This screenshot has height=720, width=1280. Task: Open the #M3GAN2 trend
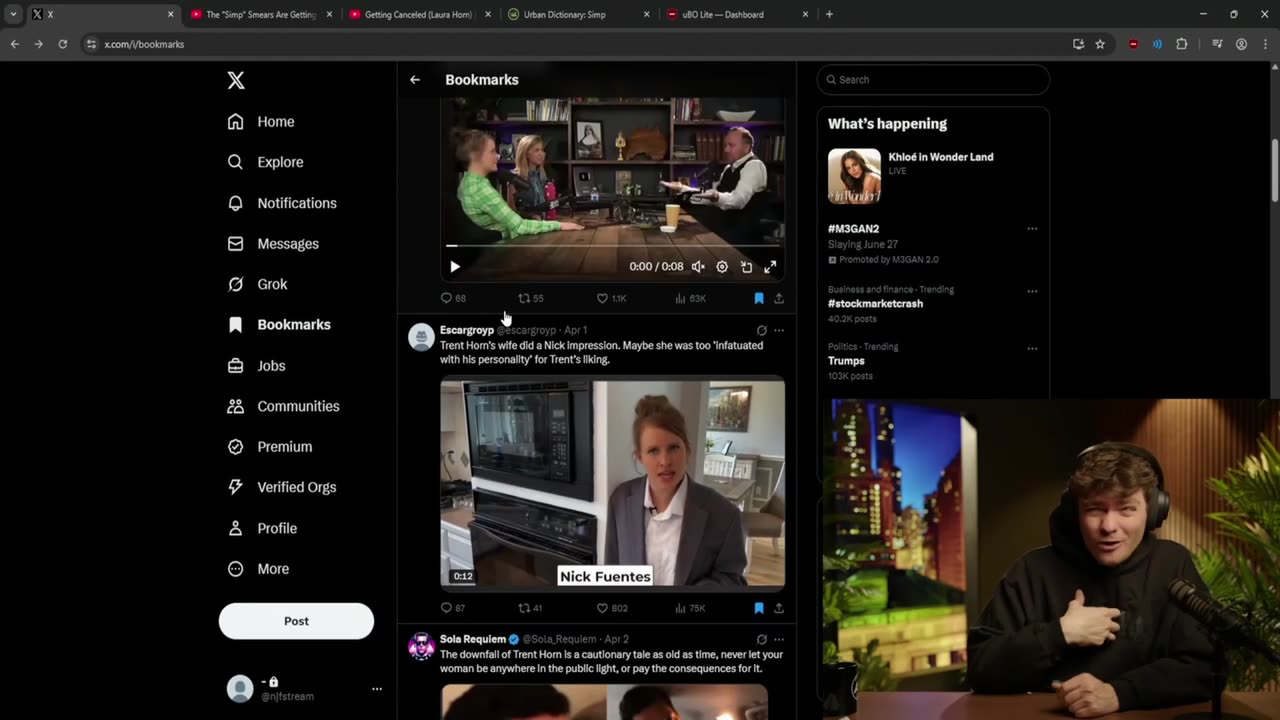[853, 229]
